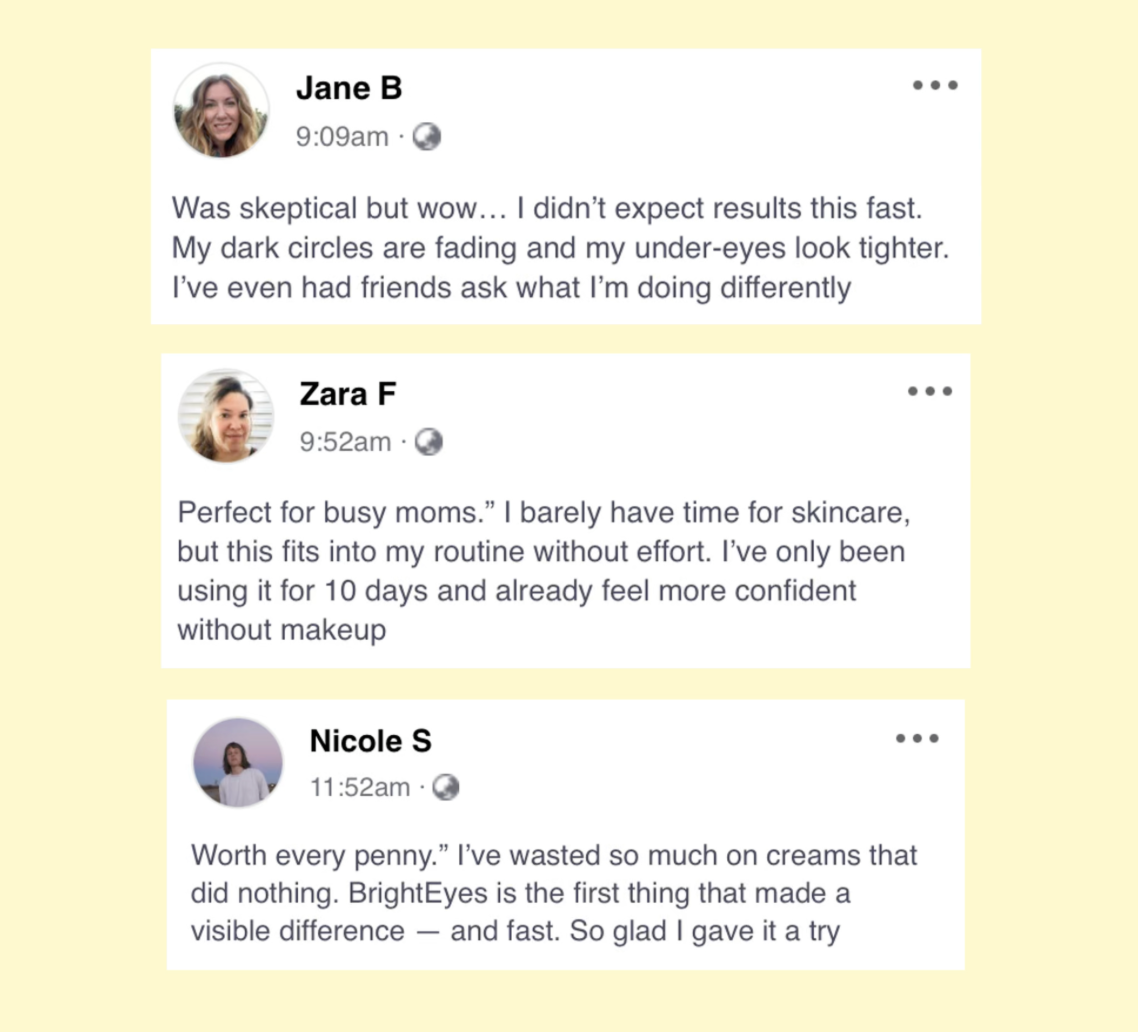Click Nicole S's review text mentioning BrightEyes
This screenshot has height=1032, width=1138.
pos(520,893)
